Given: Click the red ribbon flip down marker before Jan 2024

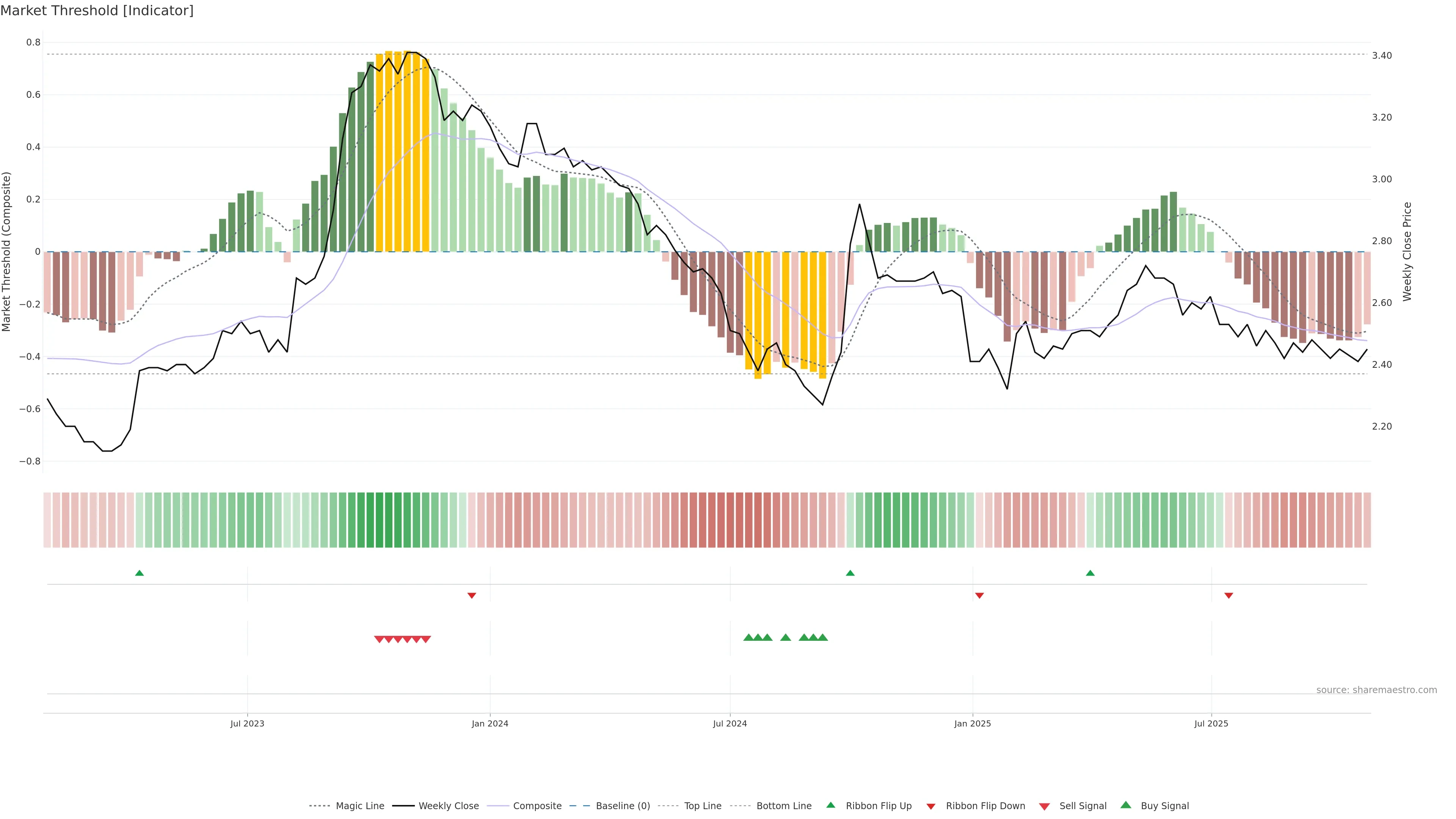Looking at the screenshot, I should 472,595.
